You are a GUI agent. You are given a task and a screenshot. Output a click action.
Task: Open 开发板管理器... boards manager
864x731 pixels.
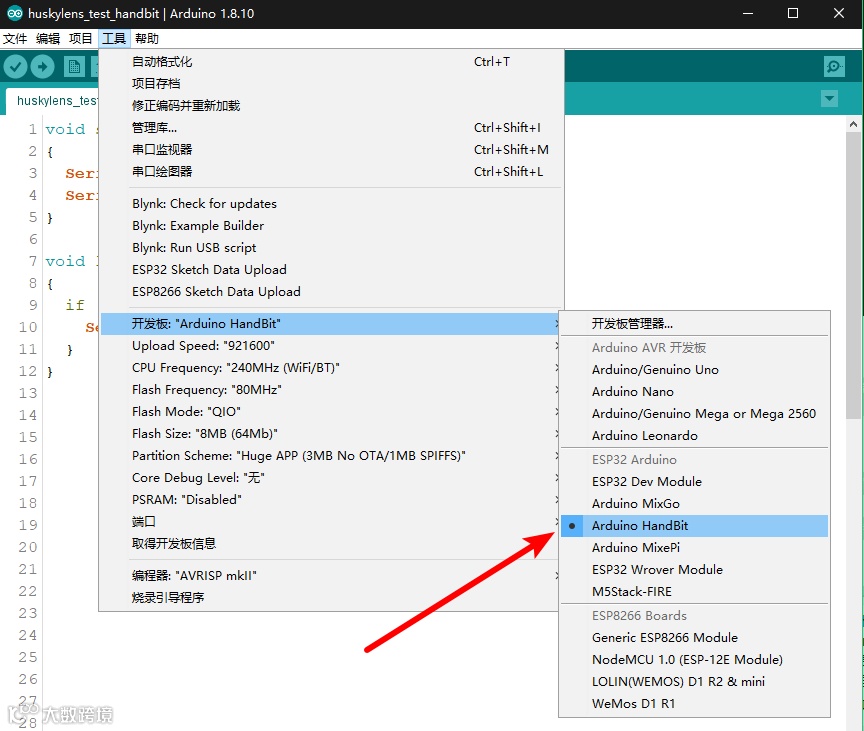pos(694,324)
